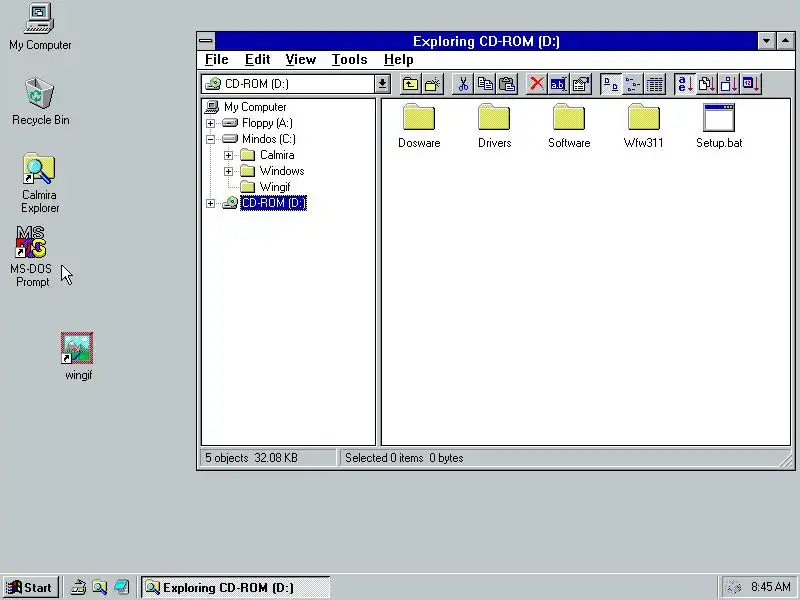Open the Tools menu

click(x=349, y=60)
